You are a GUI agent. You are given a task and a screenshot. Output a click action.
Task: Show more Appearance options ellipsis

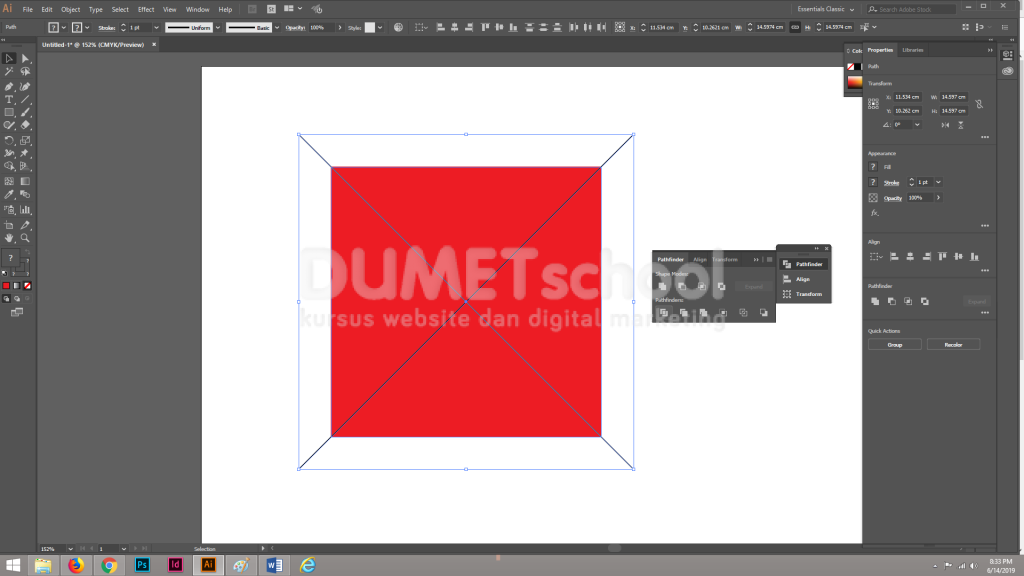[x=985, y=226]
